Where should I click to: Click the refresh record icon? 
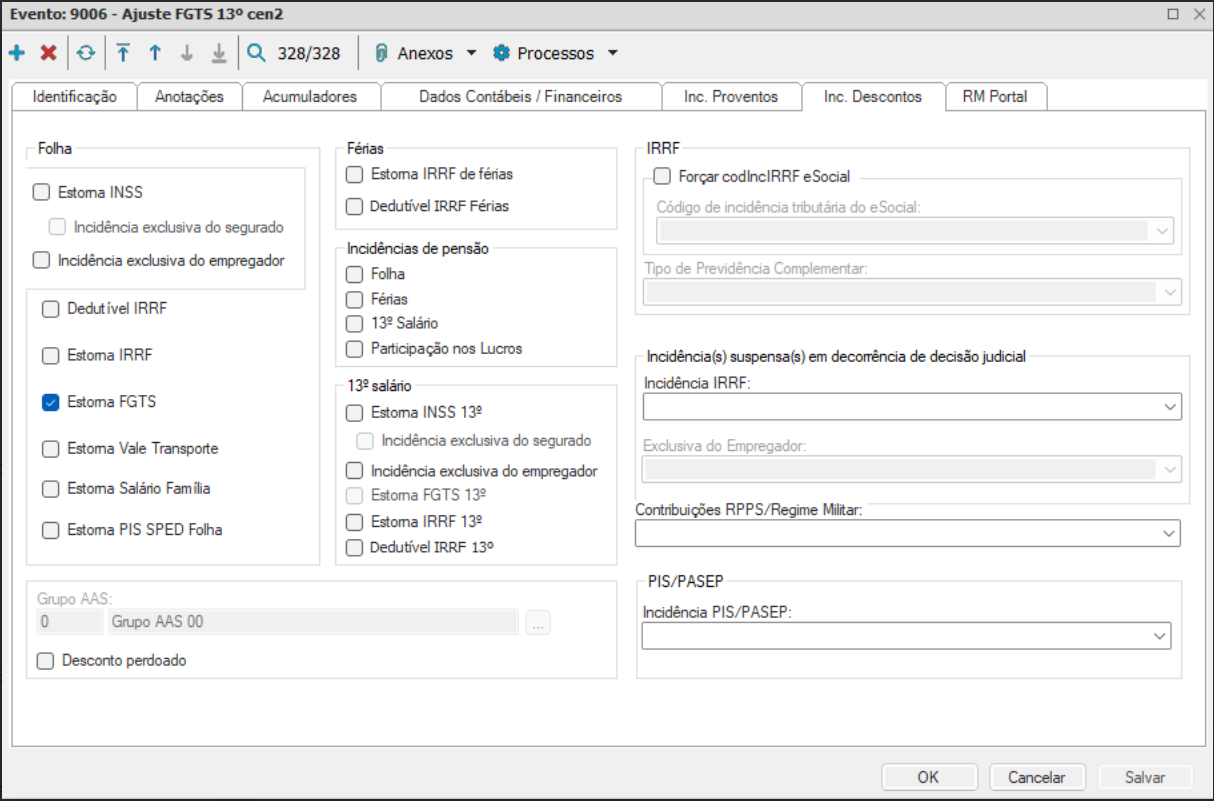click(x=86, y=53)
